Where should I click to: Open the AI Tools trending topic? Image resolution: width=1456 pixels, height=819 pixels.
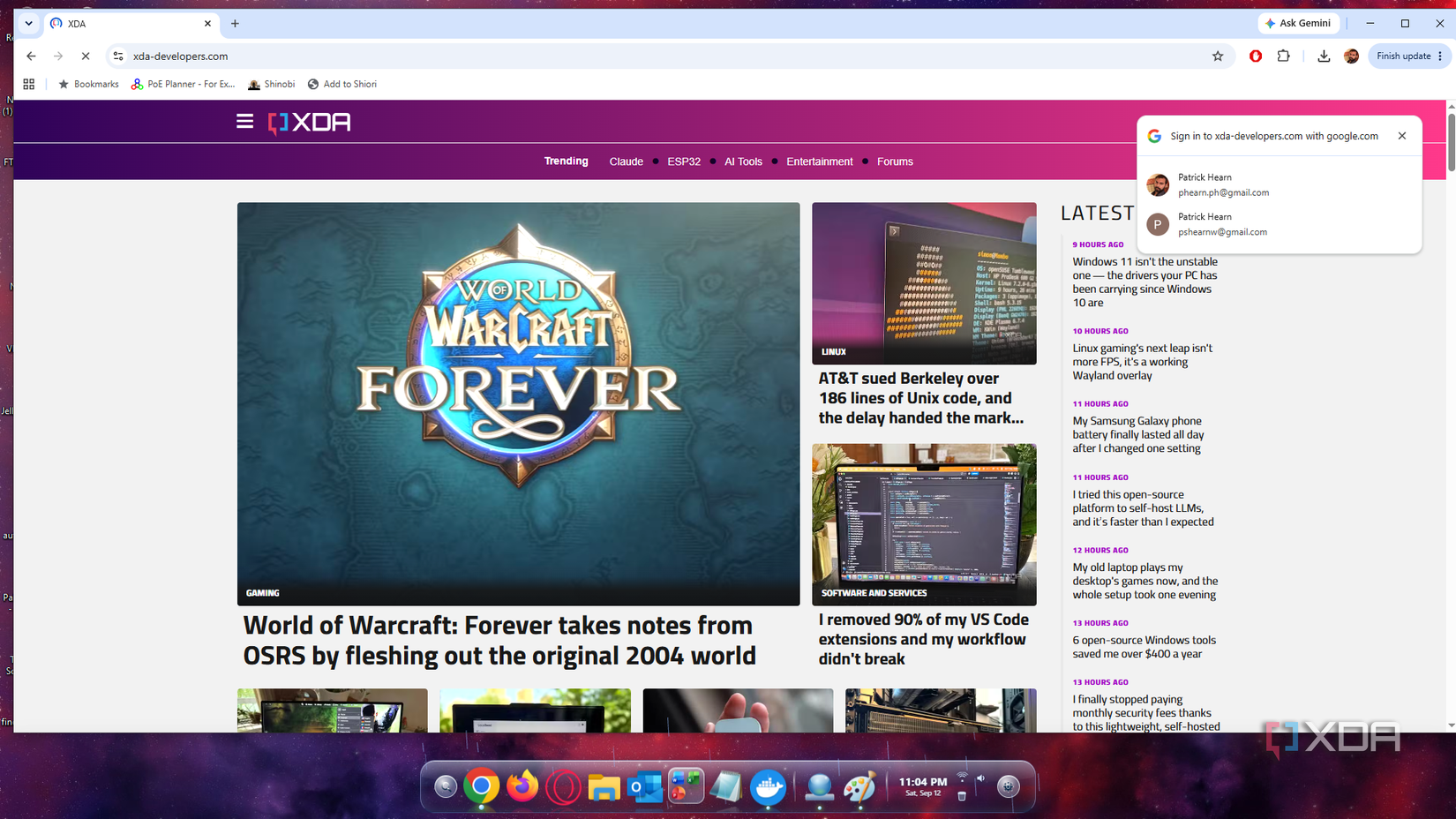(743, 162)
